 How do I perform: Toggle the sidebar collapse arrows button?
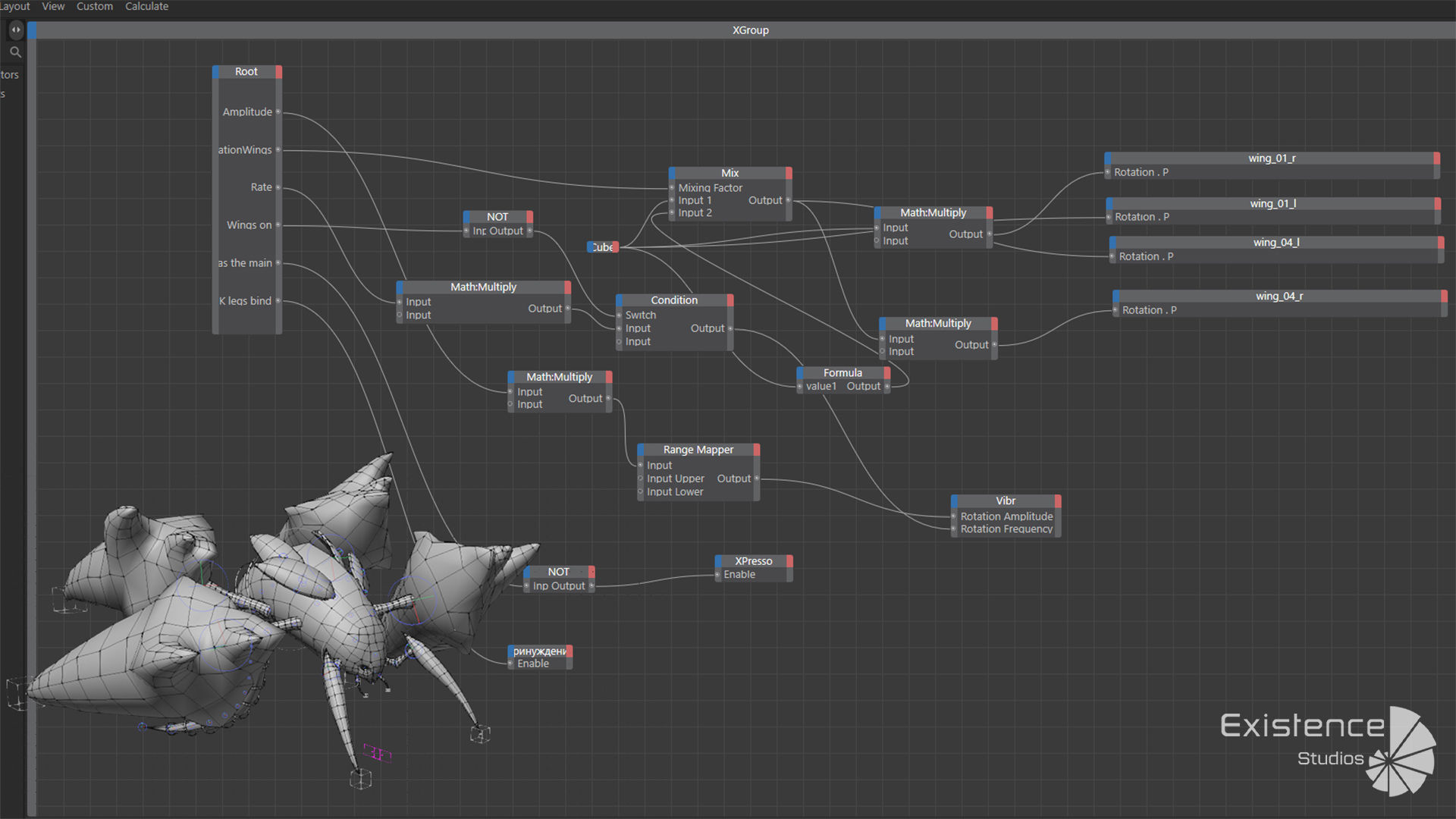click(16, 30)
